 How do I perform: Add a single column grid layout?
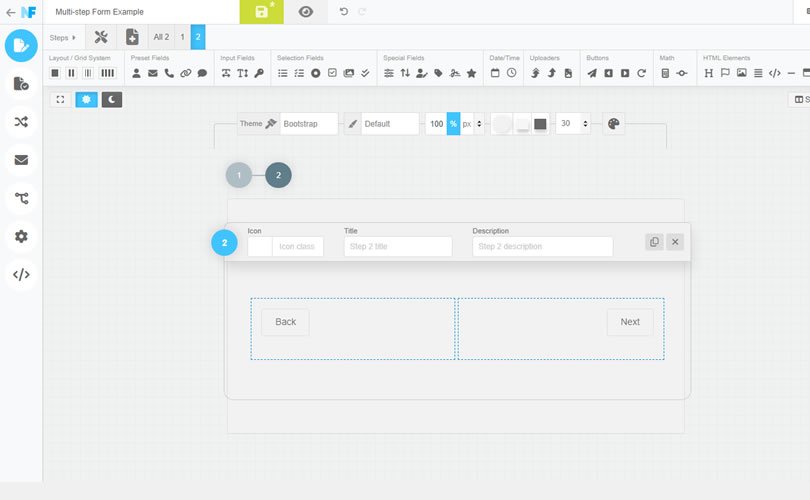pyautogui.click(x=55, y=73)
